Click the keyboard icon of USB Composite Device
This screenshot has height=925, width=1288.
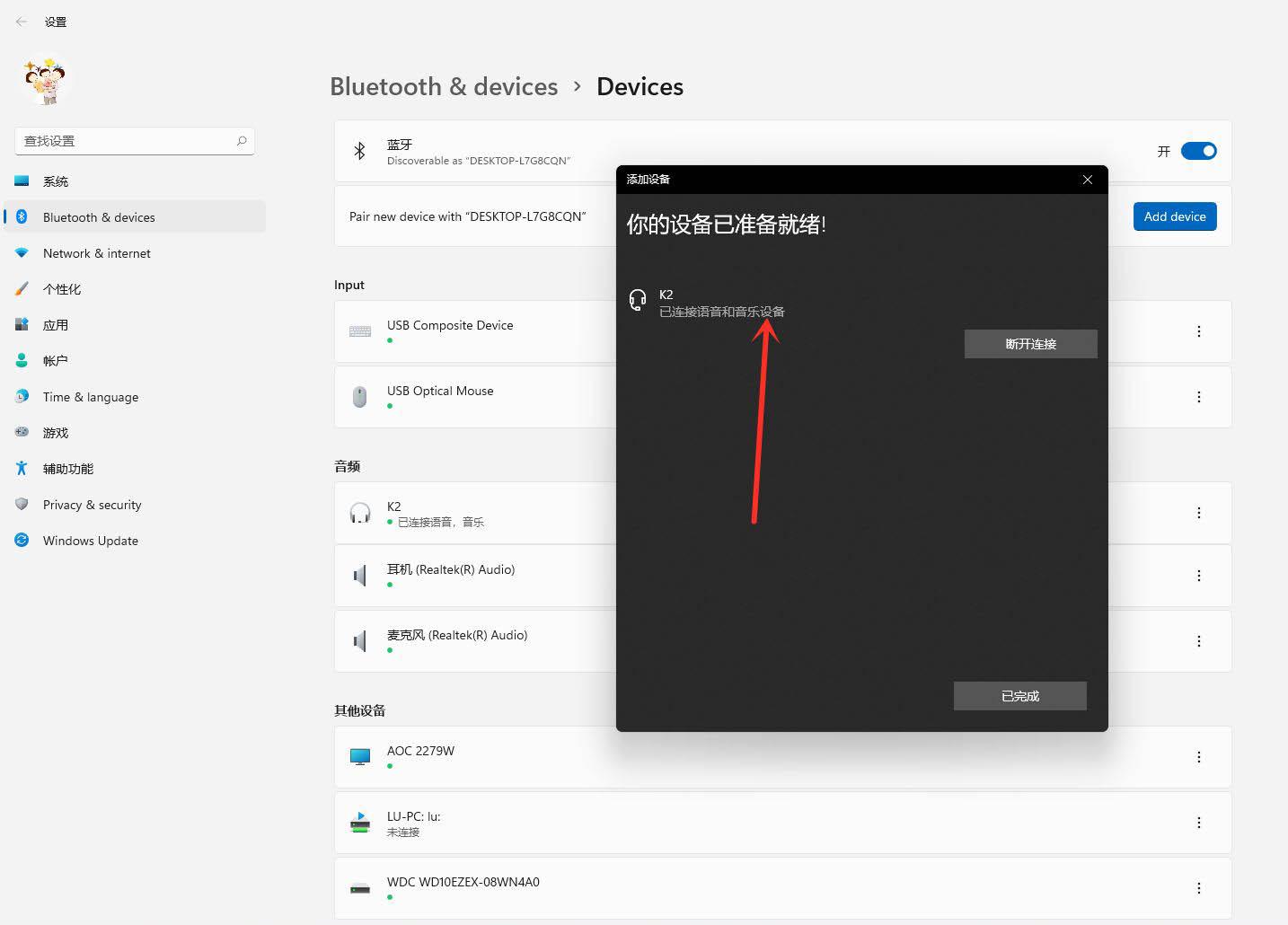click(x=360, y=331)
